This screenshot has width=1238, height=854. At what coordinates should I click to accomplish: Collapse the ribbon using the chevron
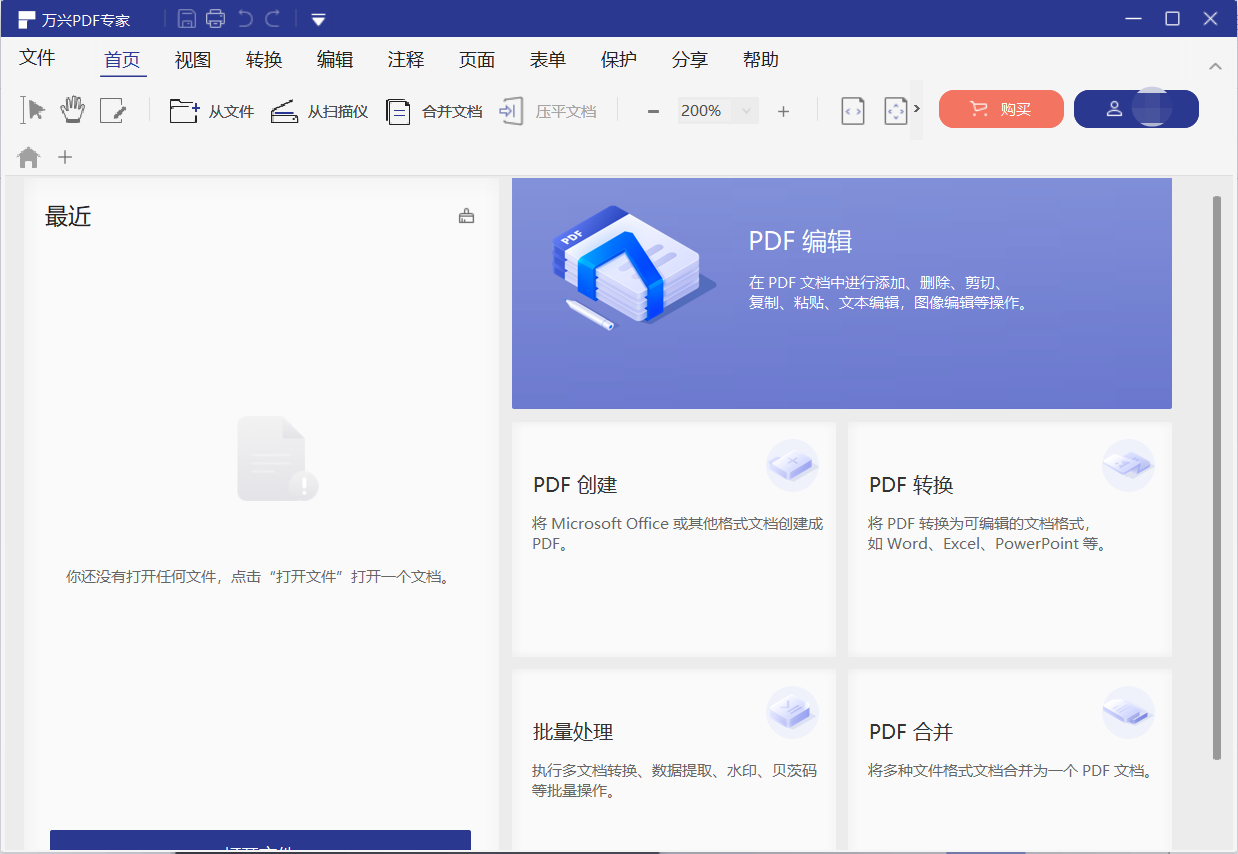(x=1215, y=66)
